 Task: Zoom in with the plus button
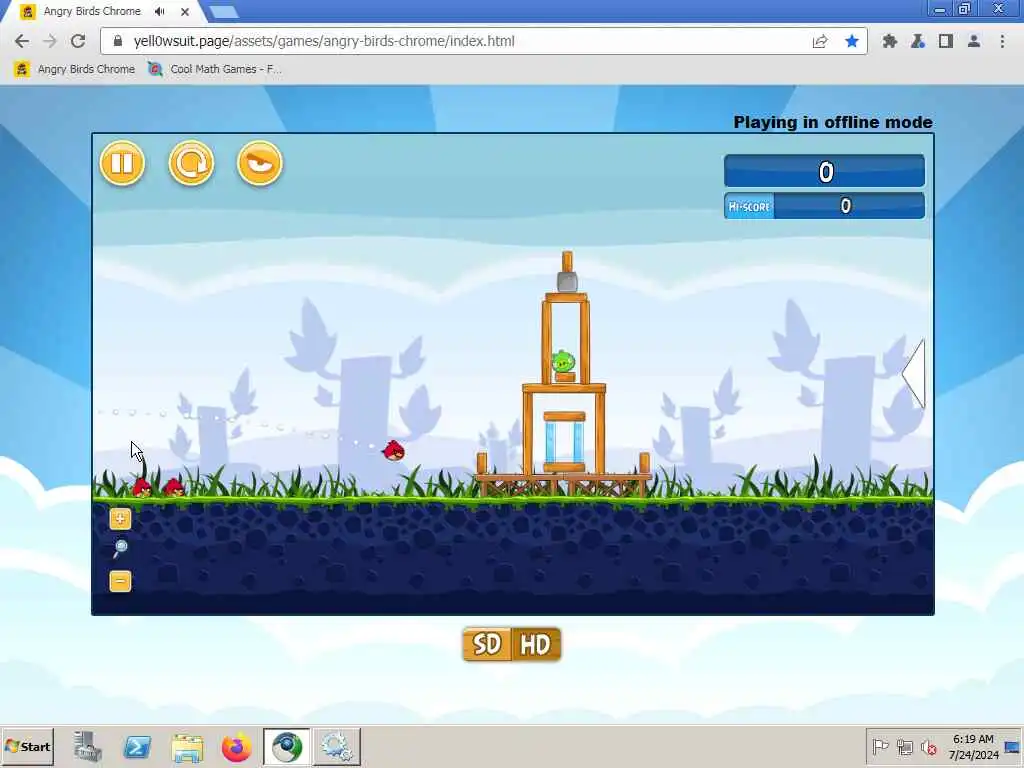120,519
